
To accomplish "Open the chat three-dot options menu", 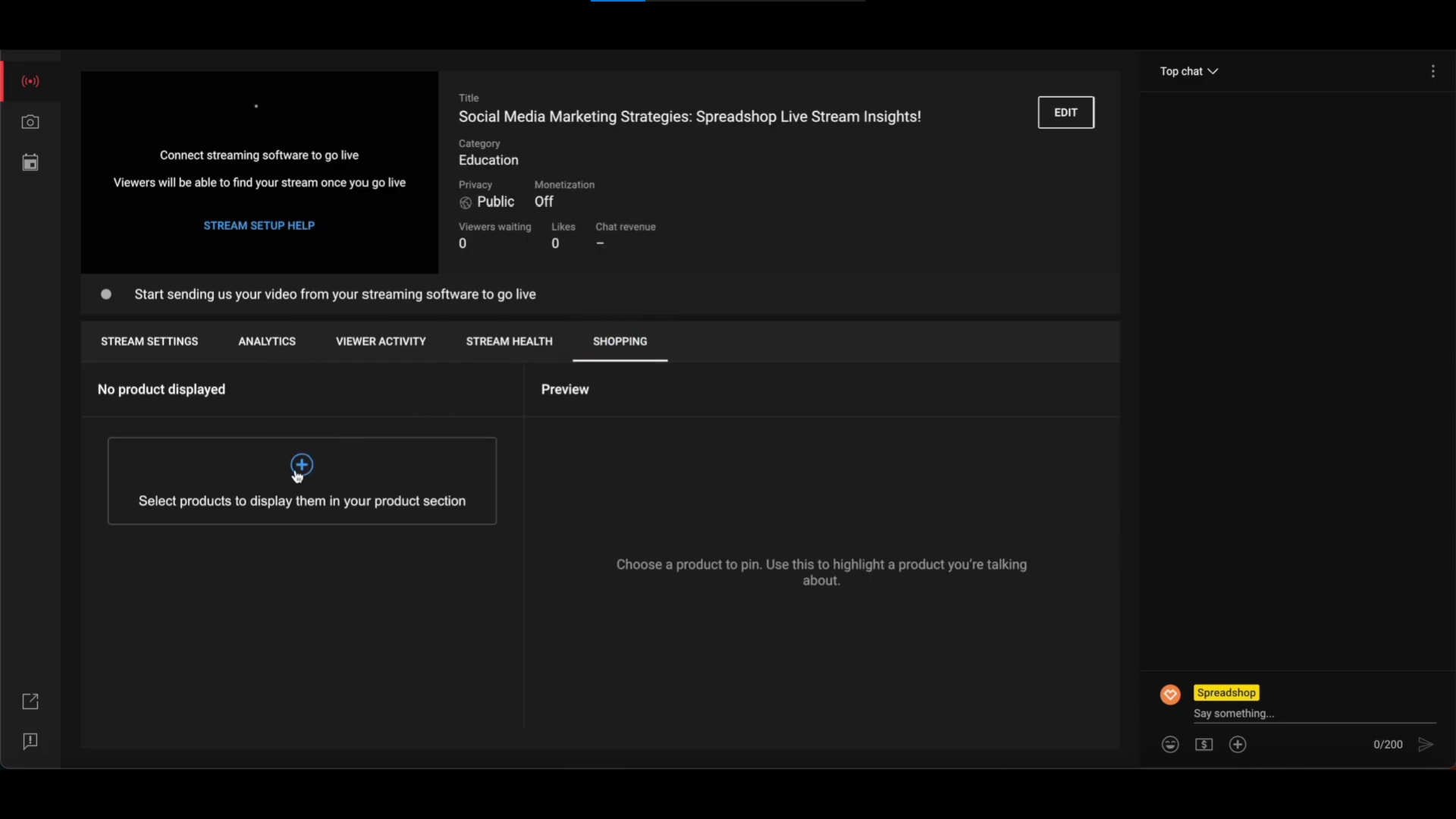I will 1432,71.
